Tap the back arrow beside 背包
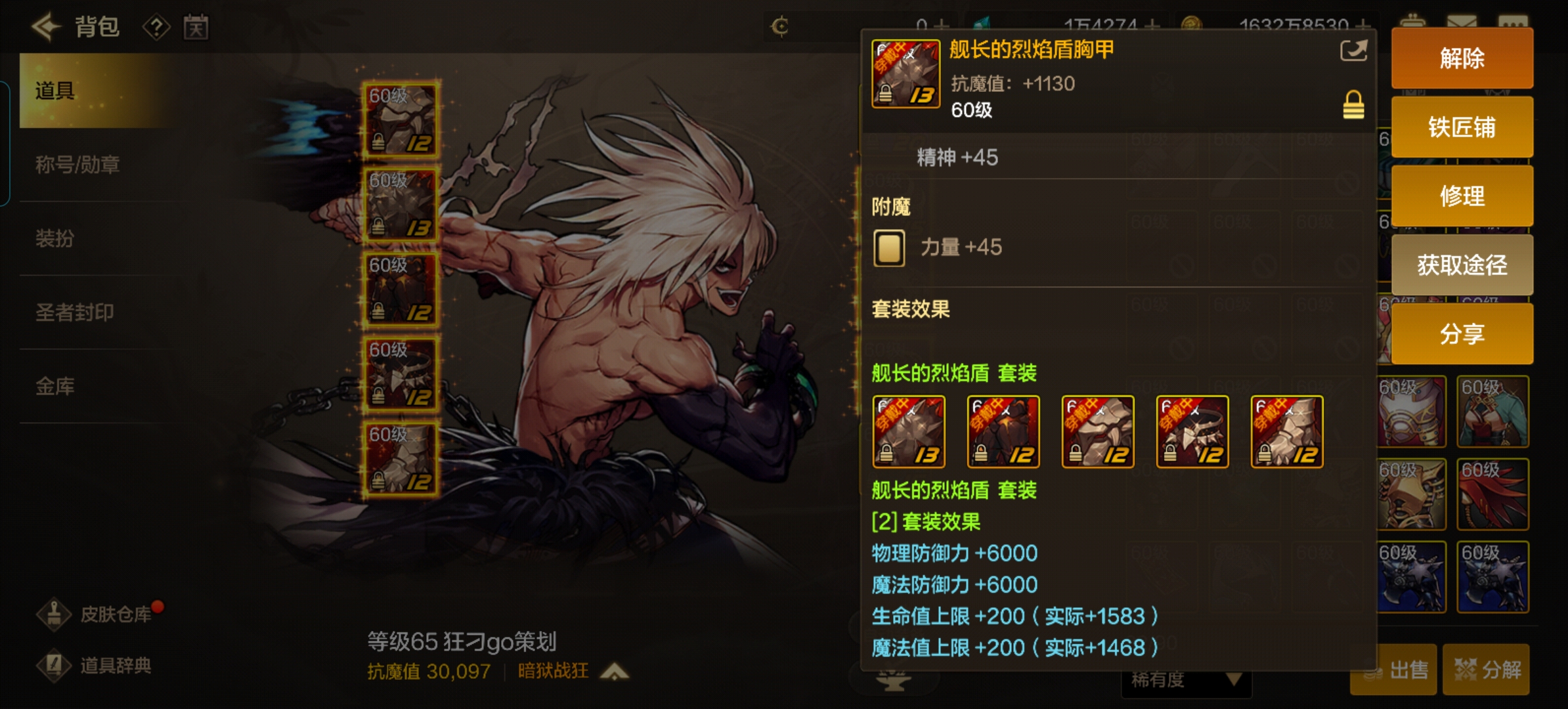The width and height of the screenshot is (1568, 709). 46,27
